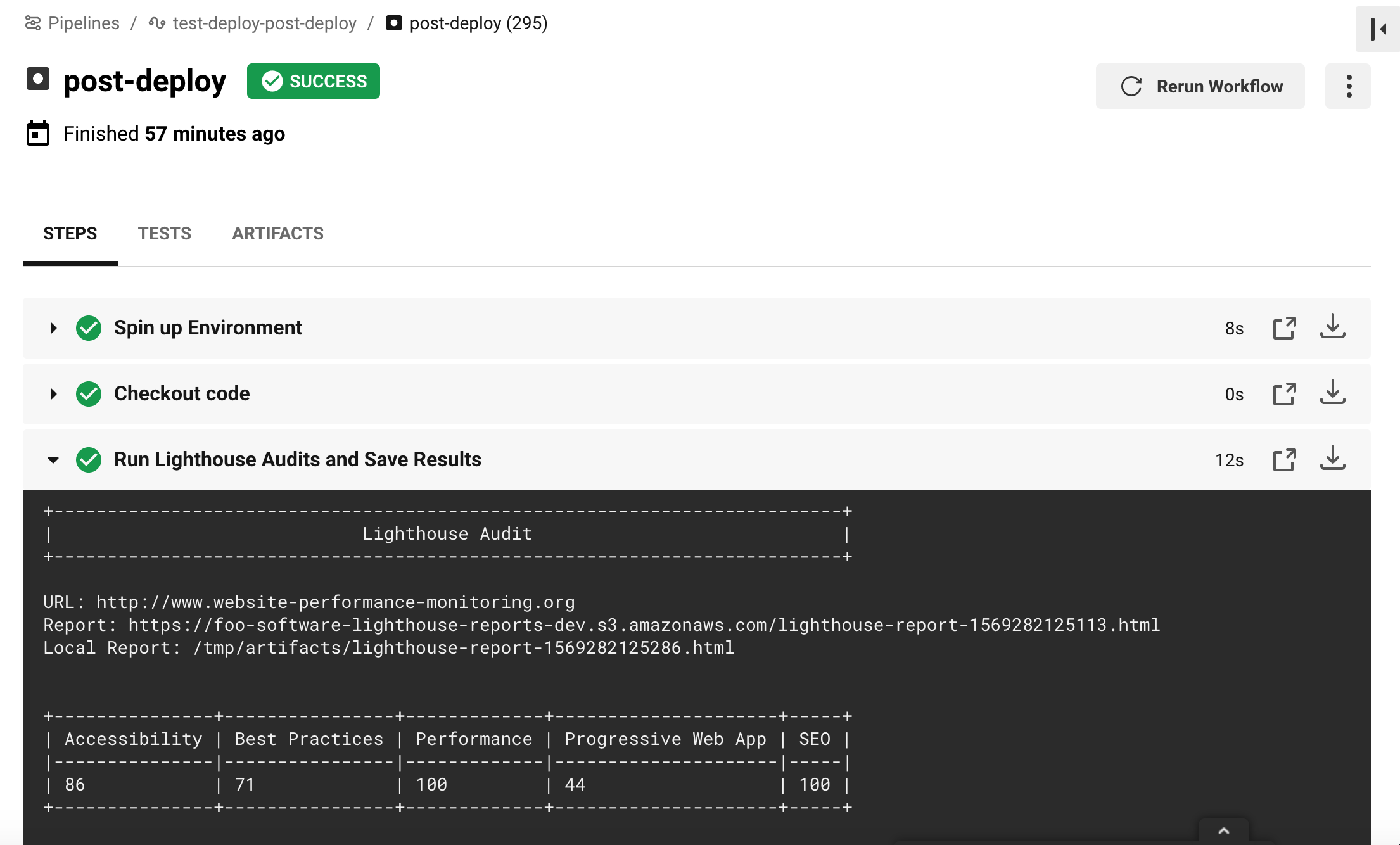Screen dimensions: 1400x845
Task: Click the green SUCCESS status badge
Action: coord(314,81)
